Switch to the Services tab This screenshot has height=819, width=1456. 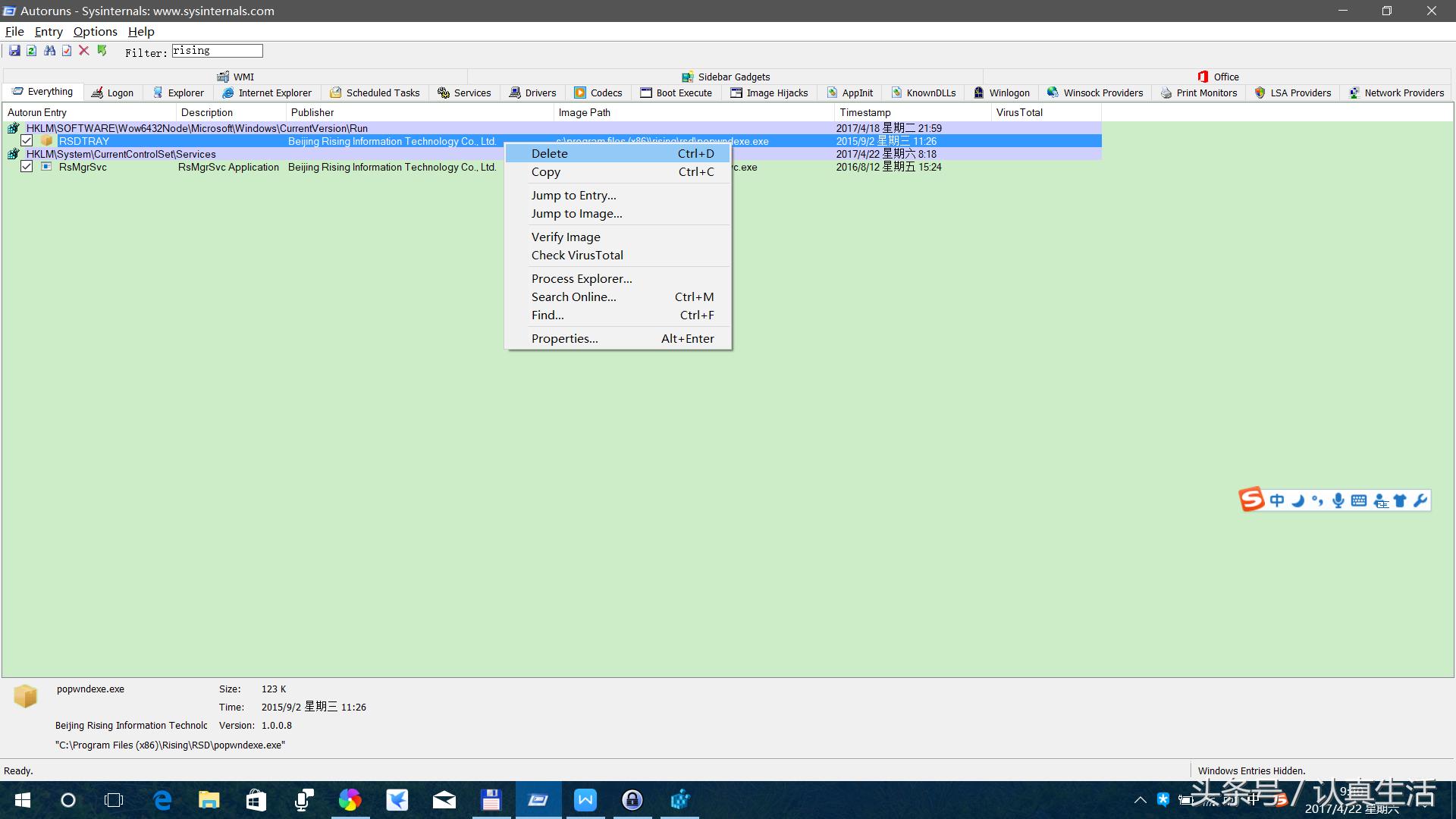[x=464, y=93]
